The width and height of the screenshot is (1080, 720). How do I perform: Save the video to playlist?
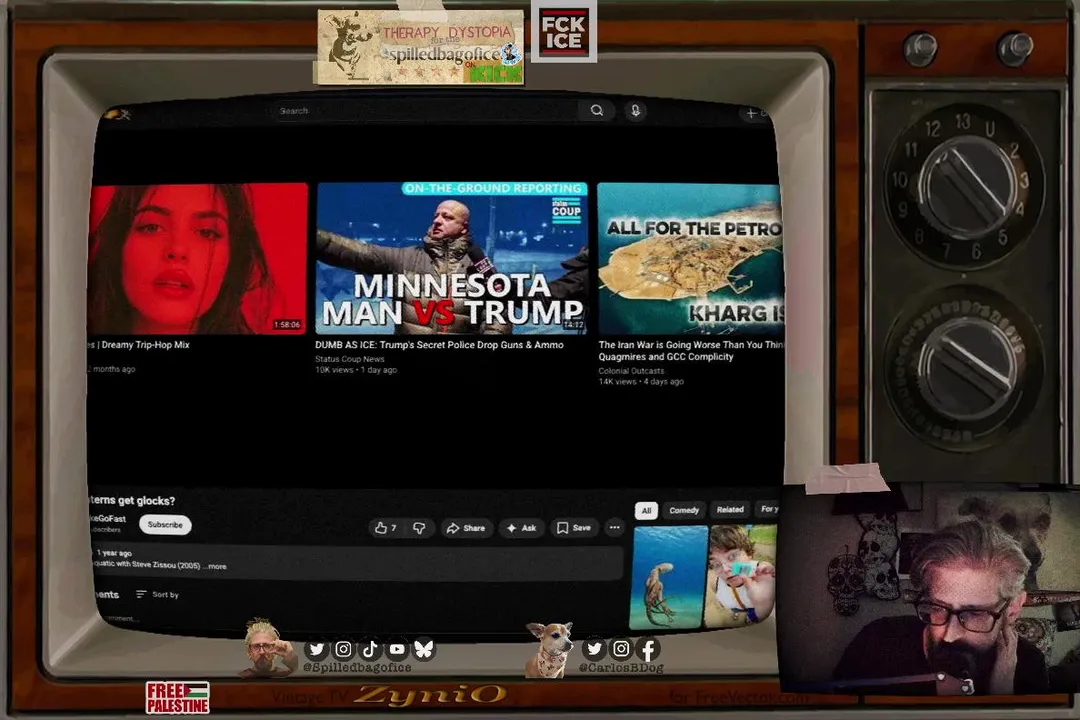click(x=574, y=528)
